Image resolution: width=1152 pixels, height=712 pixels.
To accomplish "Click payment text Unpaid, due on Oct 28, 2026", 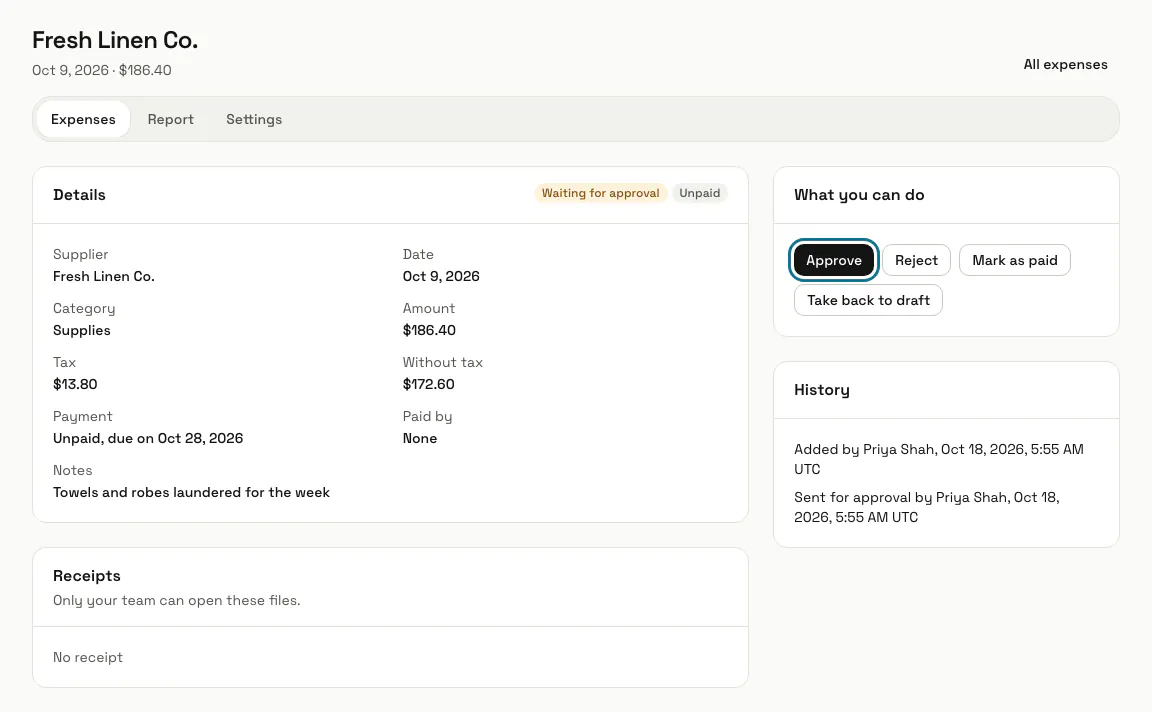I will point(148,439).
